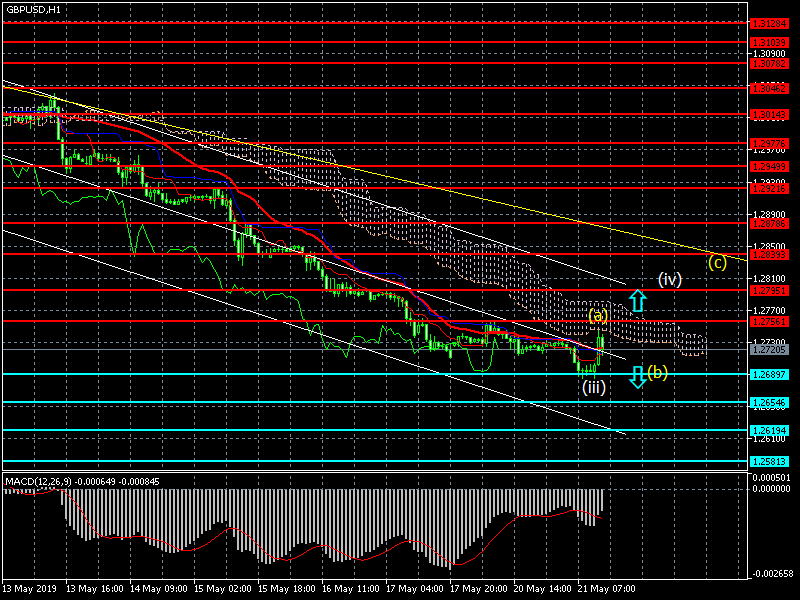The image size is (800, 600).
Task: Click the 17 May 20:00 time label
Action: pyautogui.click(x=479, y=589)
